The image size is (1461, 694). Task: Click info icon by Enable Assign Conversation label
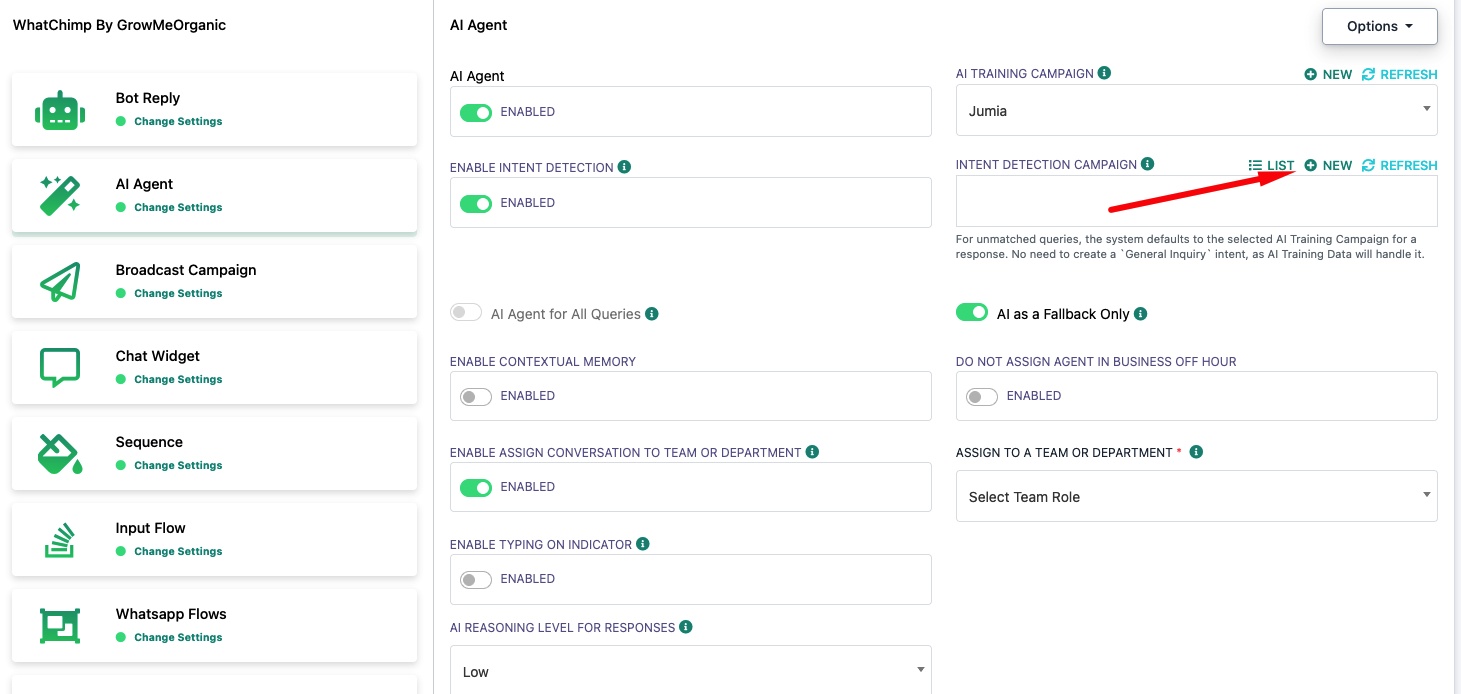[x=812, y=452]
